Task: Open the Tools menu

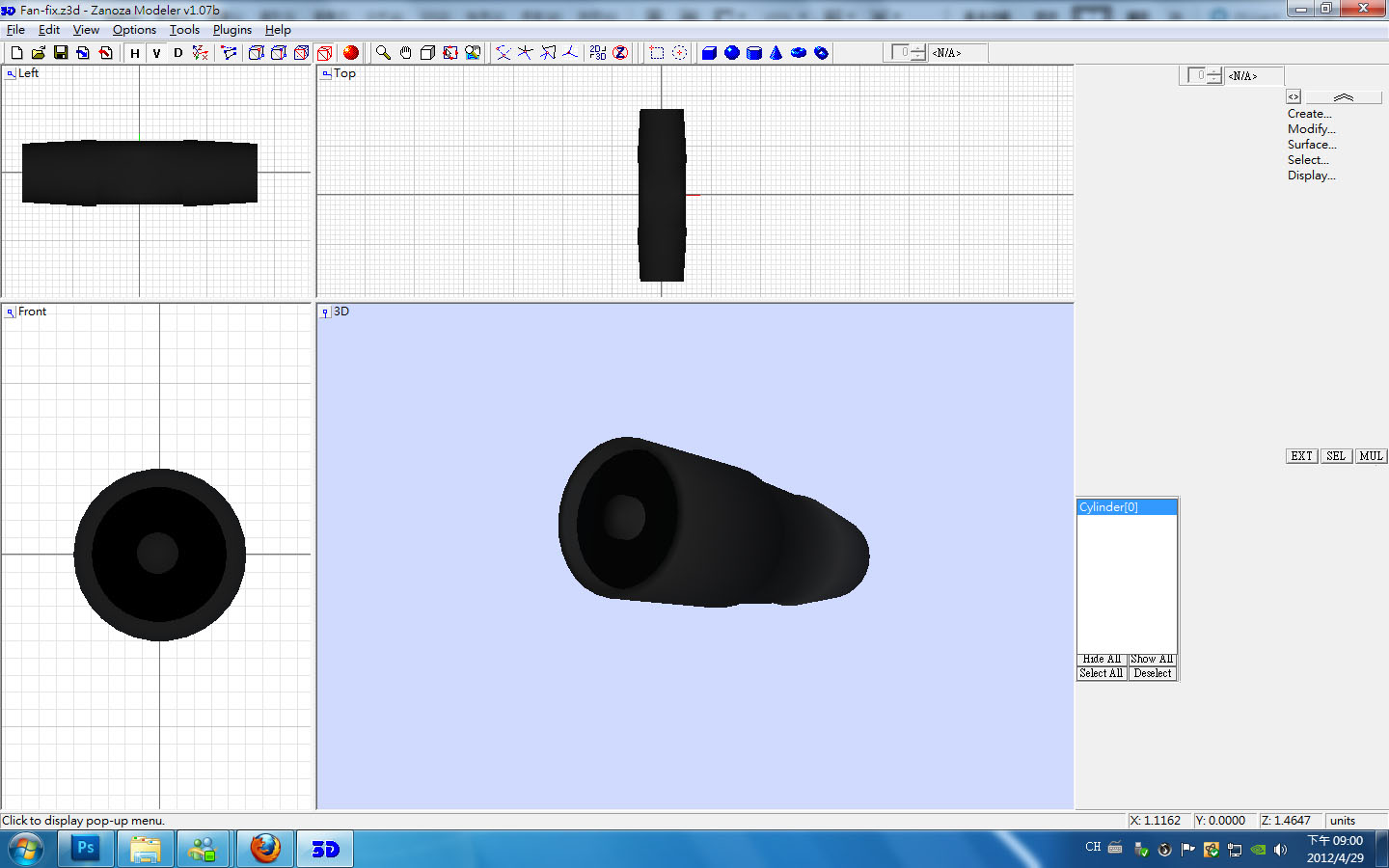Action: click(x=184, y=30)
